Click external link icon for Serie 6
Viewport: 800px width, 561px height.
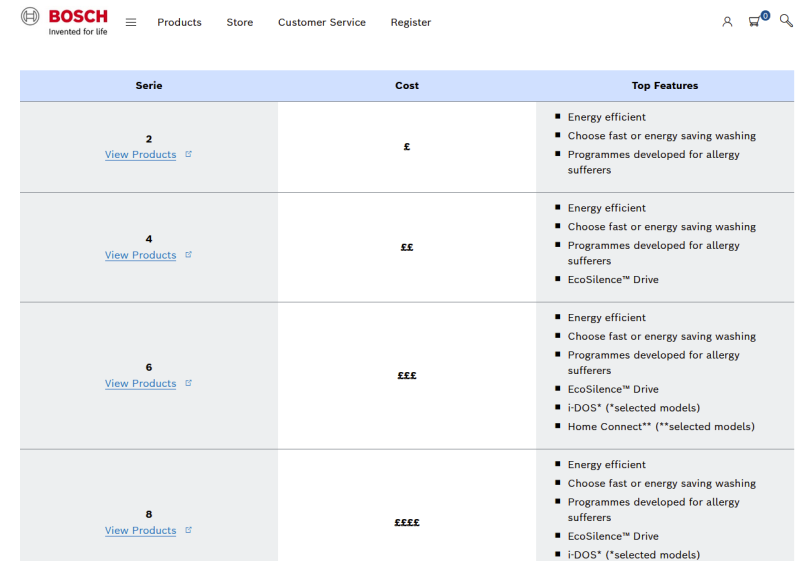[188, 383]
